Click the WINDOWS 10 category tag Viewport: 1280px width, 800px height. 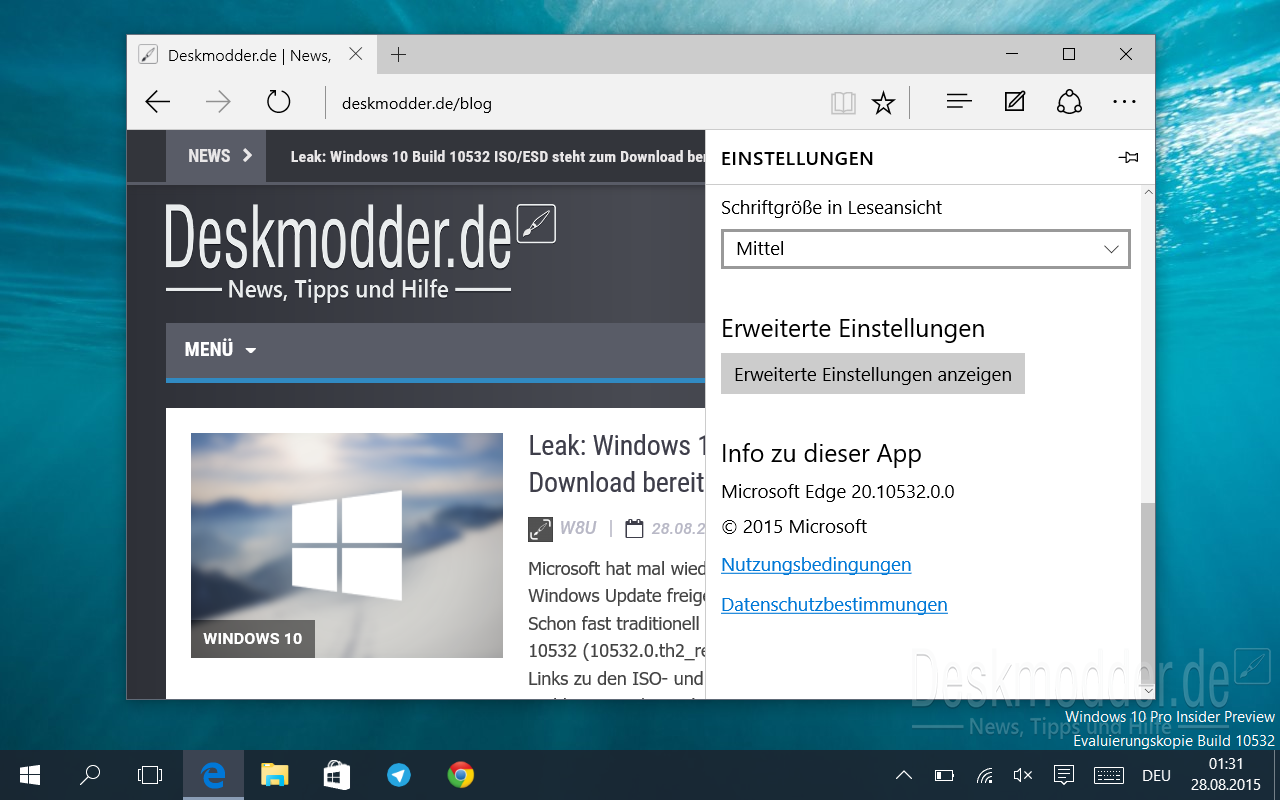click(253, 639)
